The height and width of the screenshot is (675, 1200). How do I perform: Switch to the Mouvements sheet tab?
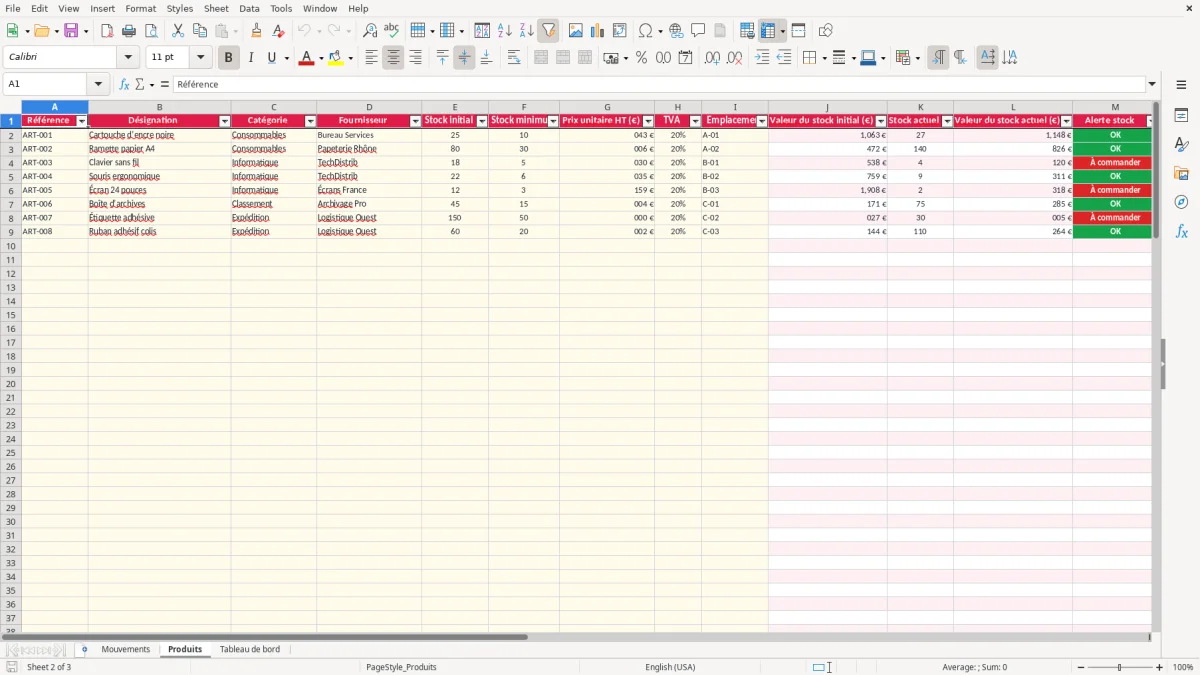coord(126,649)
